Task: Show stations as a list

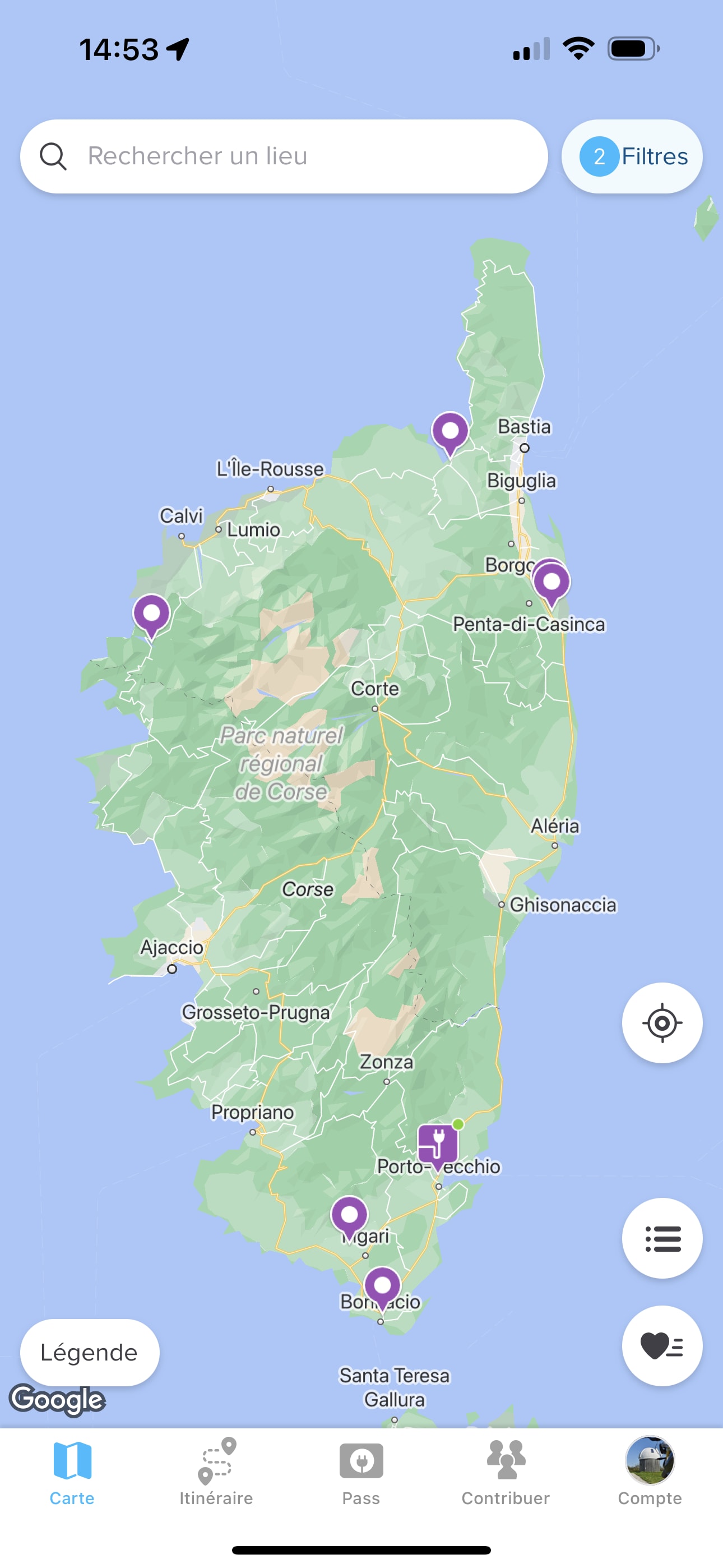Action: pos(662,1238)
